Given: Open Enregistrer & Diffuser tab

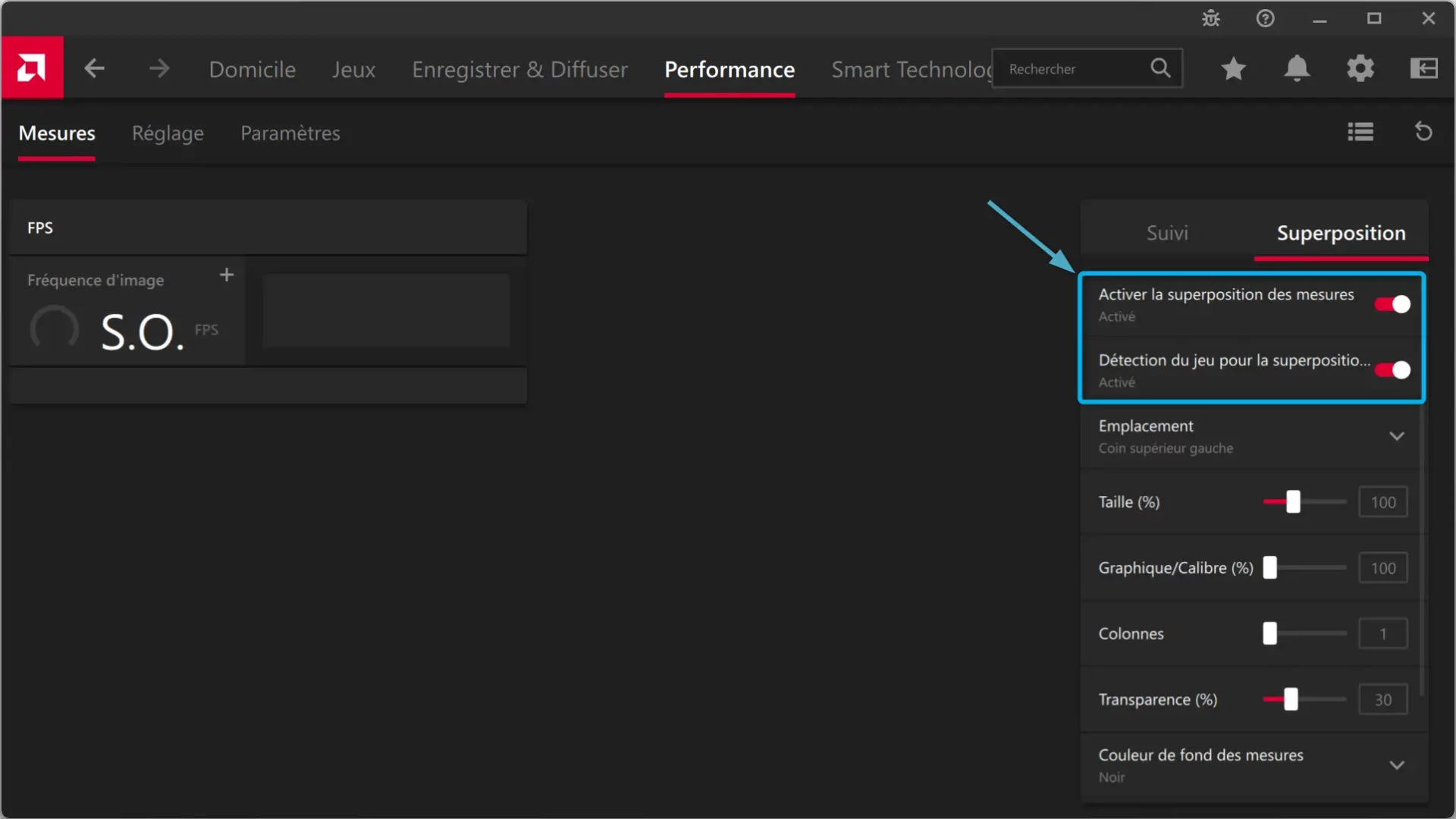Looking at the screenshot, I should [519, 69].
